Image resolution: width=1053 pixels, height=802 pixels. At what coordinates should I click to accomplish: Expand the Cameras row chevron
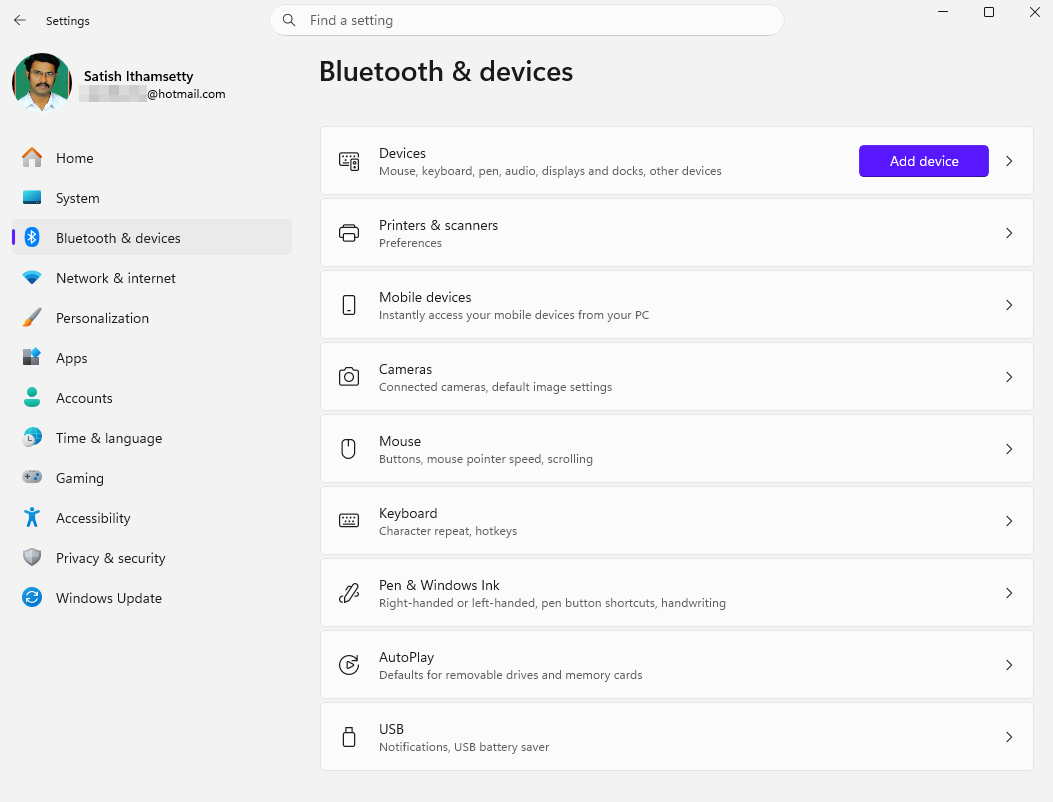(x=1009, y=377)
